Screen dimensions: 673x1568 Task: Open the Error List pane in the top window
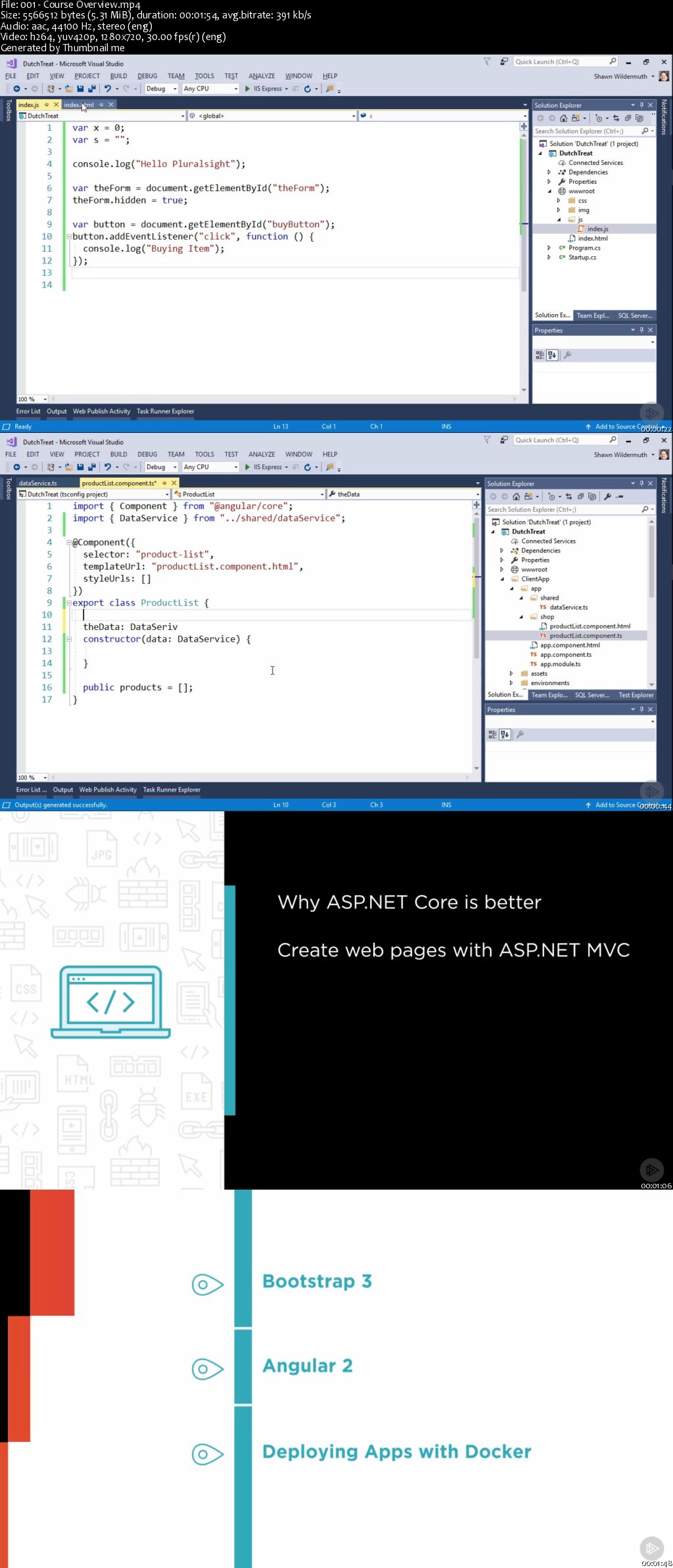pyautogui.click(x=28, y=411)
